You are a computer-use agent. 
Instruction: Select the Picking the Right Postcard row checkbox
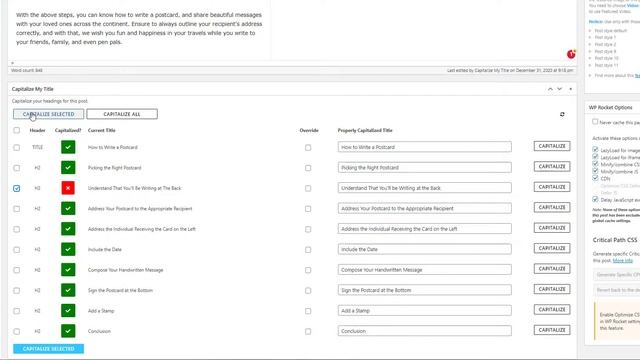pyautogui.click(x=17, y=168)
